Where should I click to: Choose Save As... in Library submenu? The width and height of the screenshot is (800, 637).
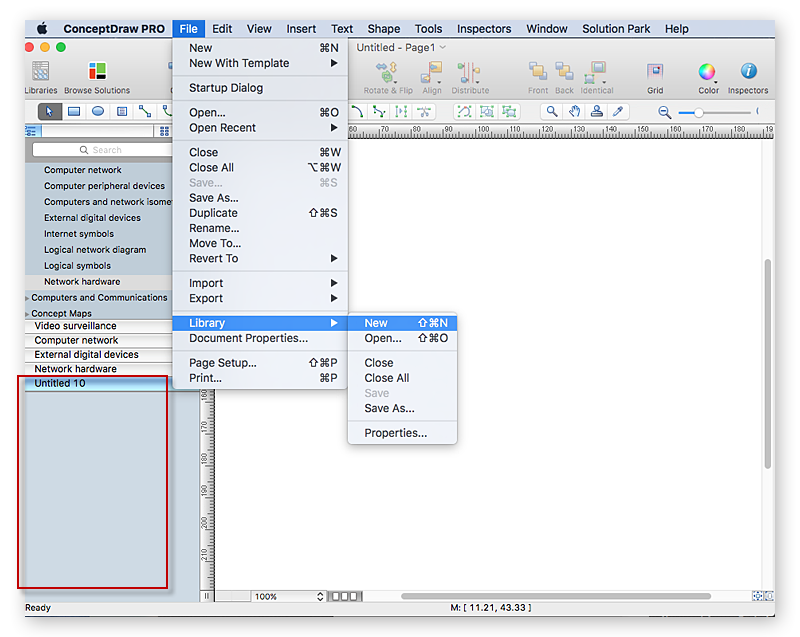403,408
